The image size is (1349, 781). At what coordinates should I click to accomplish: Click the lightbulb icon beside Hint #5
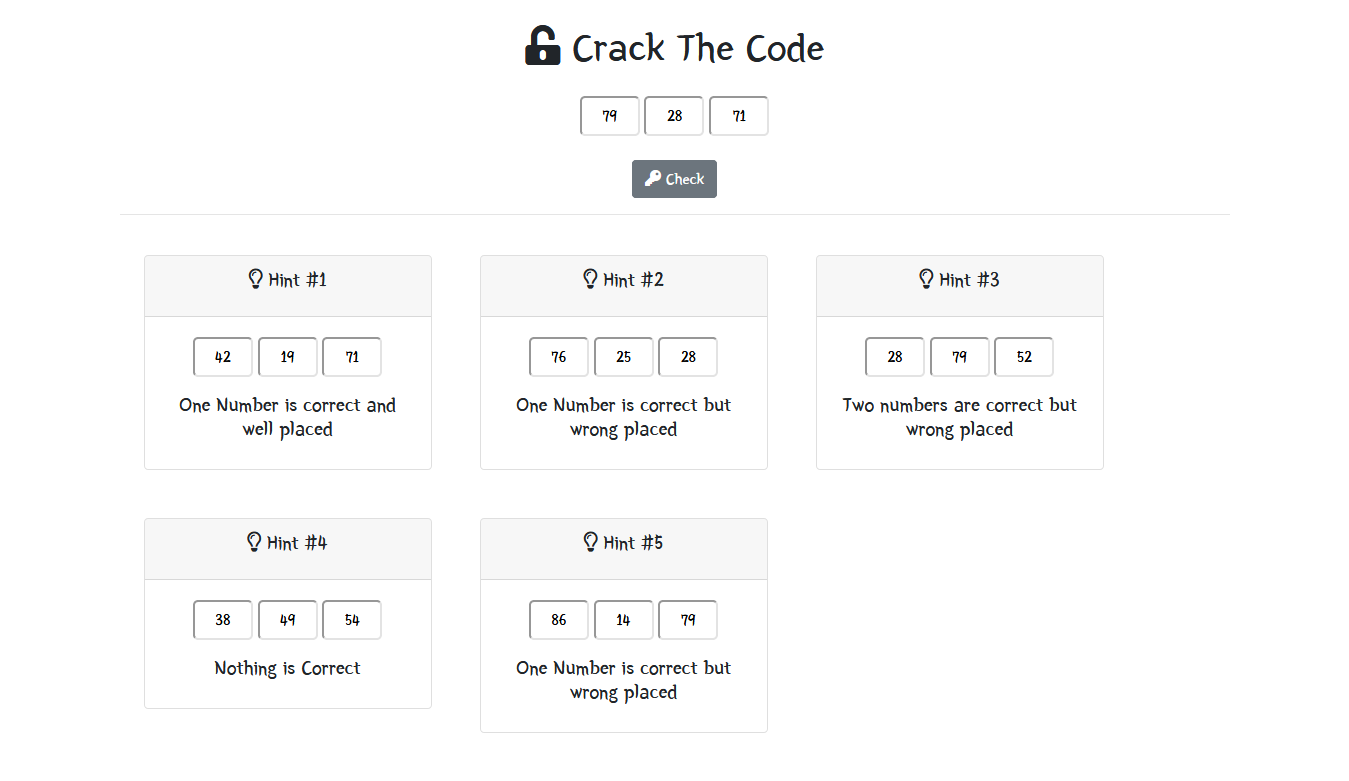tap(590, 542)
